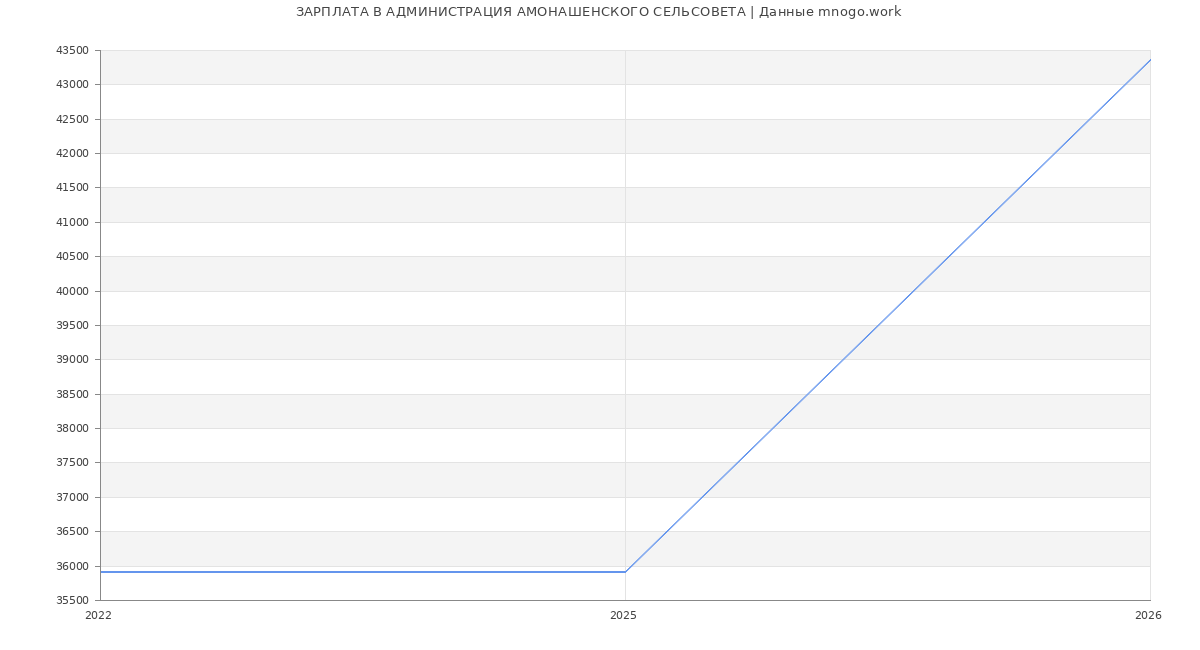
Task: Click the 35500 y-axis label
Action: (x=72, y=600)
